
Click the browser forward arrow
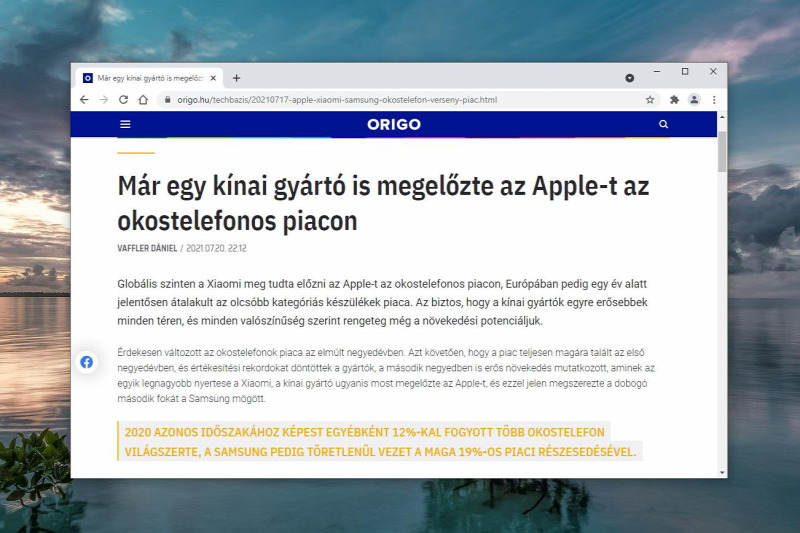(104, 100)
